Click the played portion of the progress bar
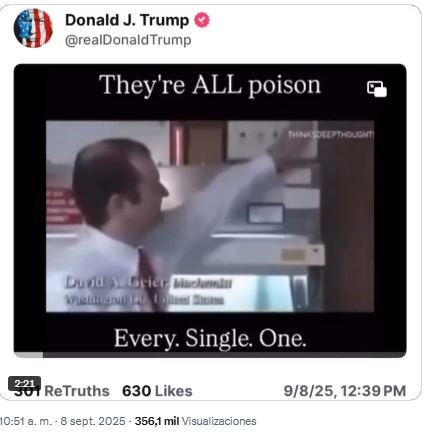The image size is (425, 433). [28, 355]
